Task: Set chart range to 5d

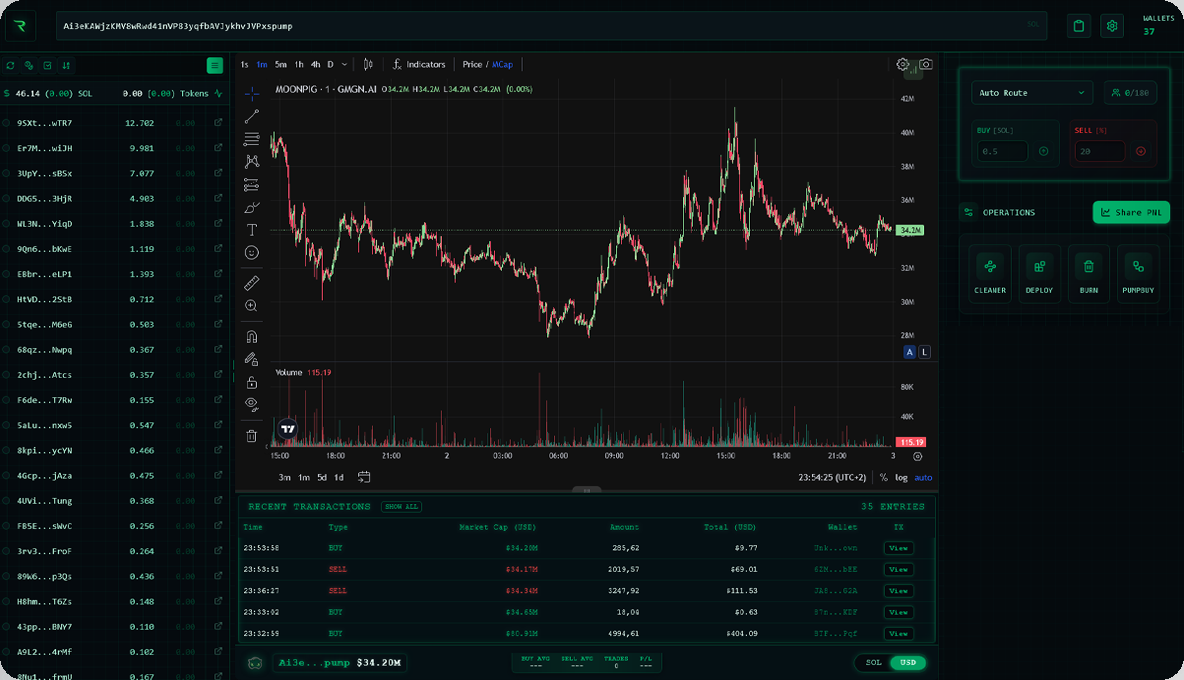Action: coord(322,478)
